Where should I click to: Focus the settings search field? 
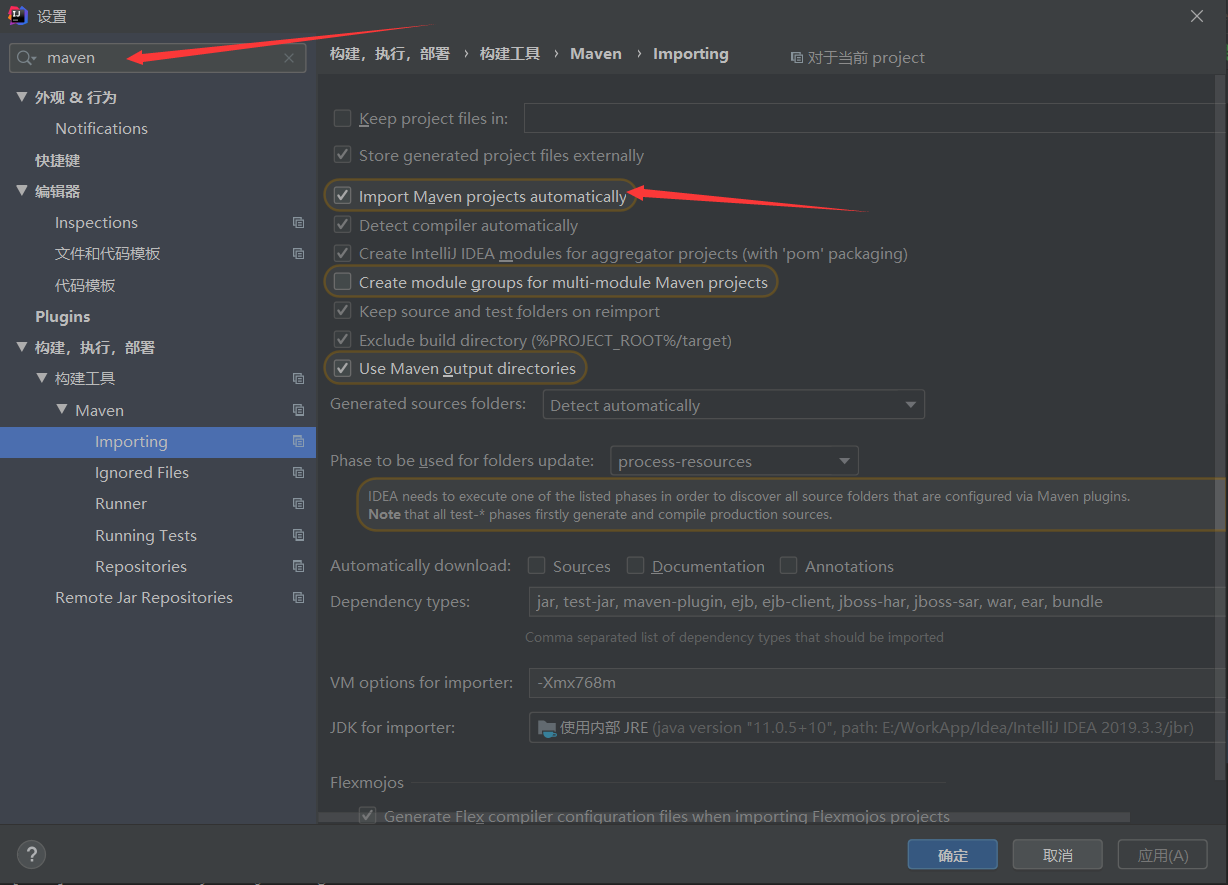coord(158,58)
